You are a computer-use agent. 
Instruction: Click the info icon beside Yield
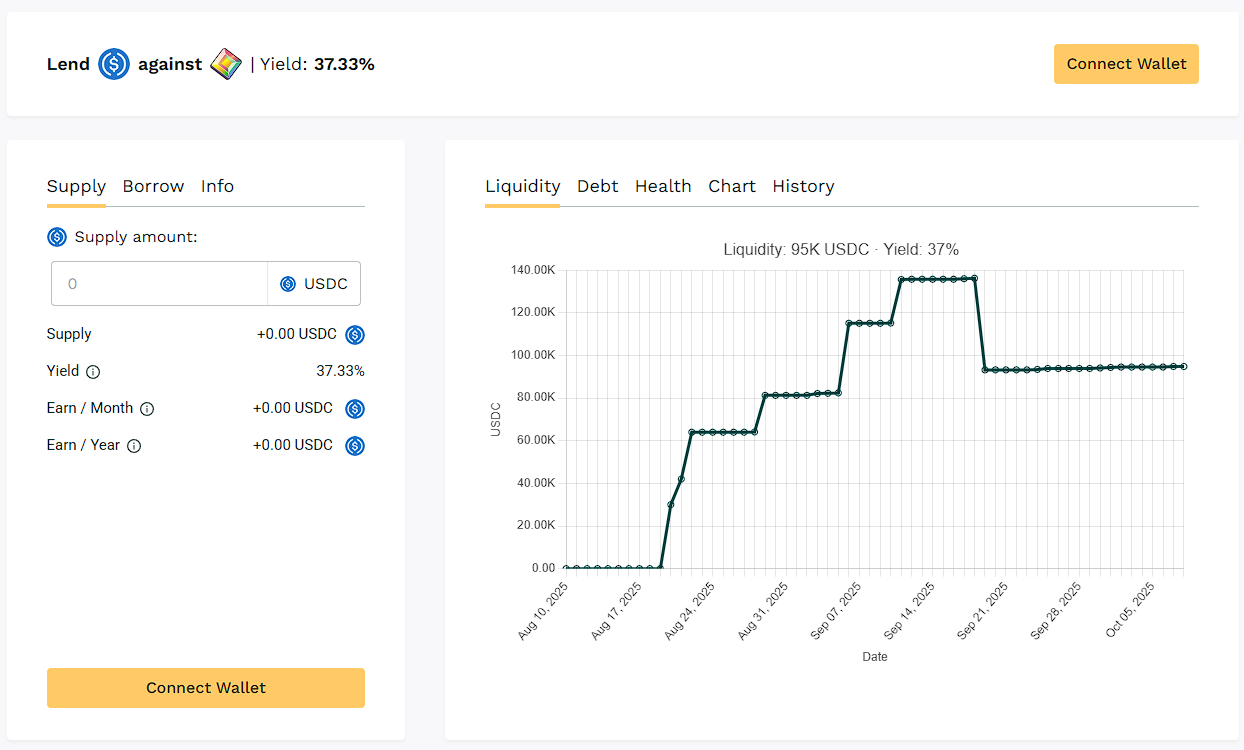93,372
